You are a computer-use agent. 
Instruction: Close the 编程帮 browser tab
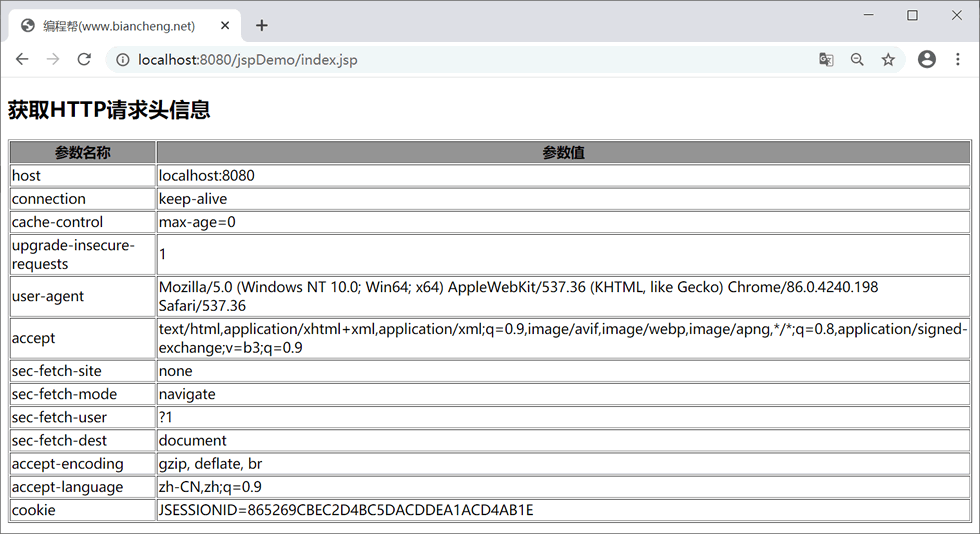click(x=225, y=26)
